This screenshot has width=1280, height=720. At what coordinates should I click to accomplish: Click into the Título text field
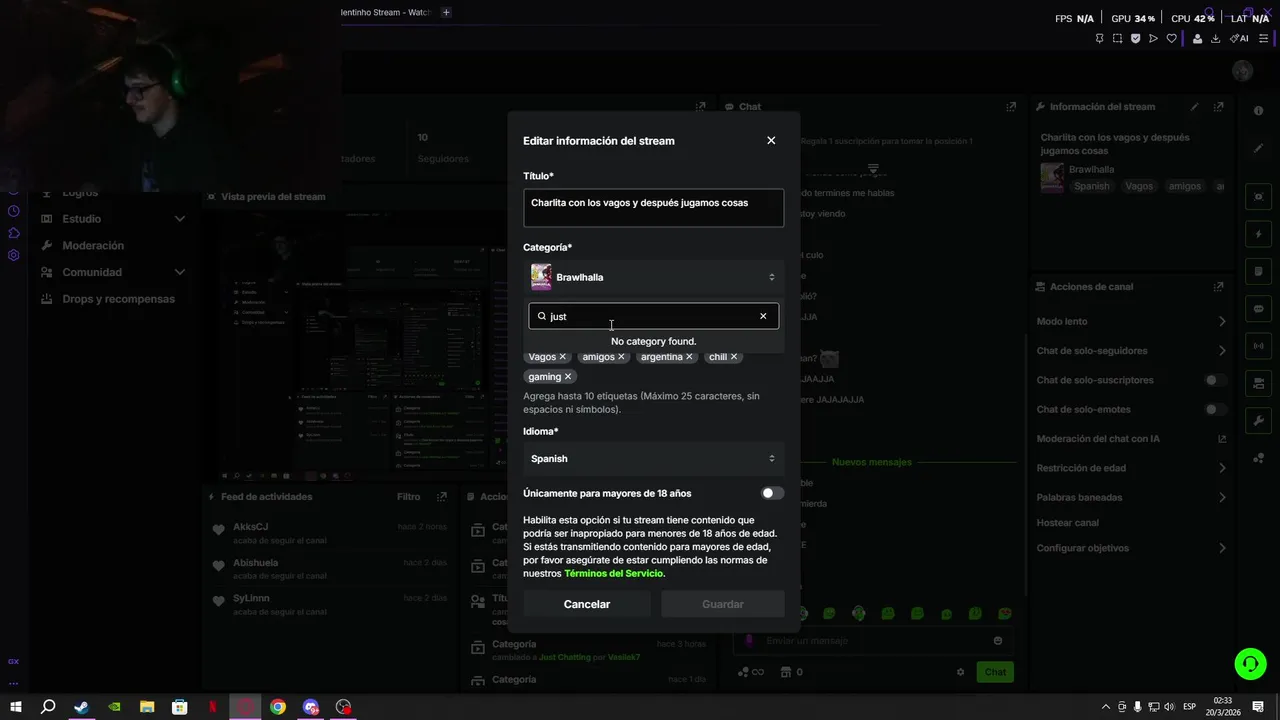coord(653,208)
